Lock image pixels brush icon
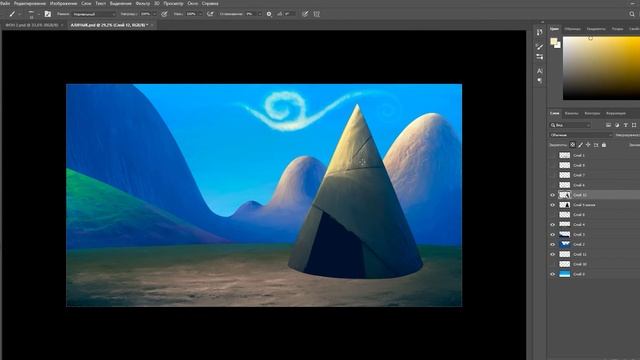Screen dimensions: 640x360 (x=580, y=145)
